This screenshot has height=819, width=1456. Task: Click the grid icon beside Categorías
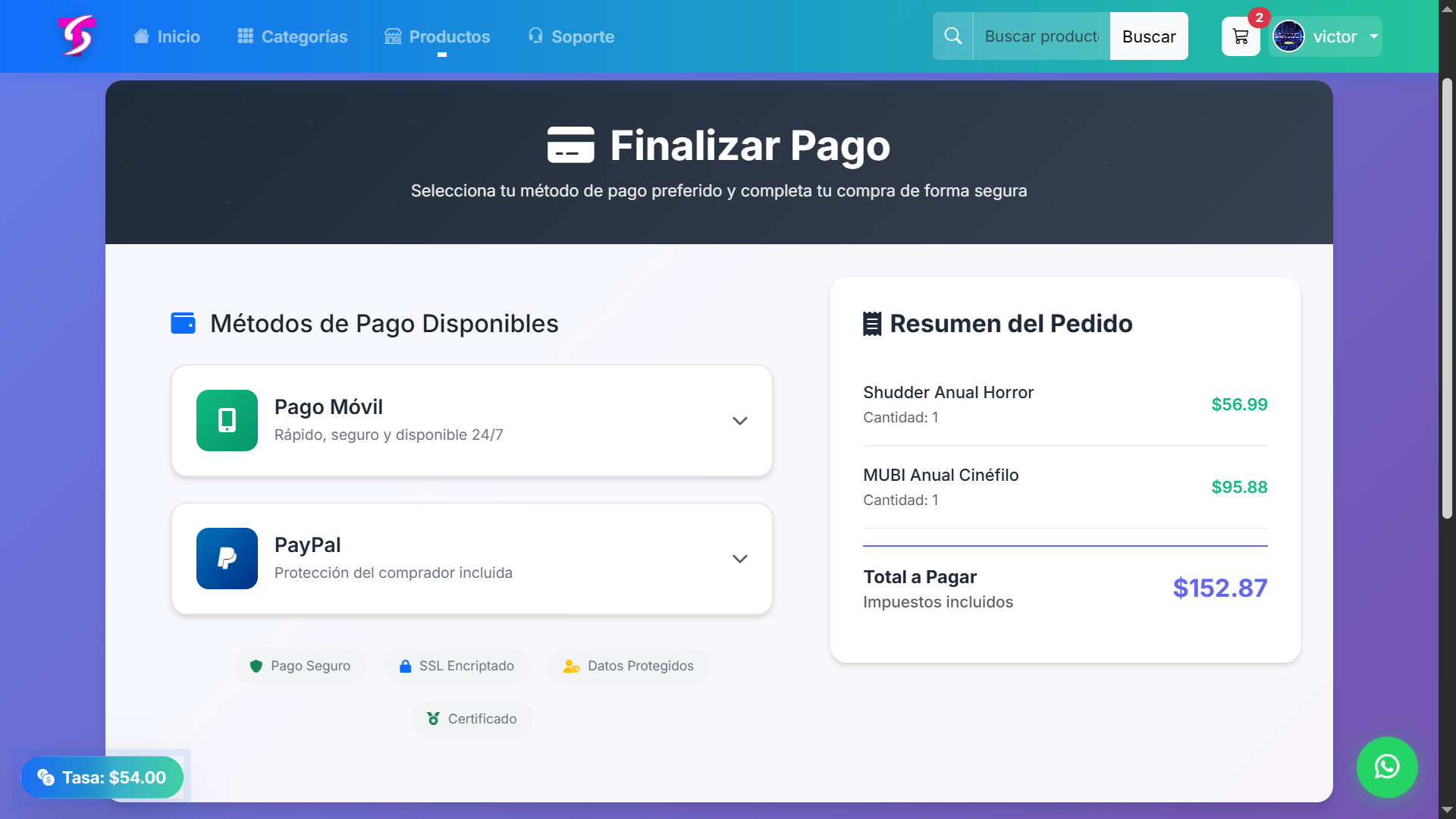(245, 36)
